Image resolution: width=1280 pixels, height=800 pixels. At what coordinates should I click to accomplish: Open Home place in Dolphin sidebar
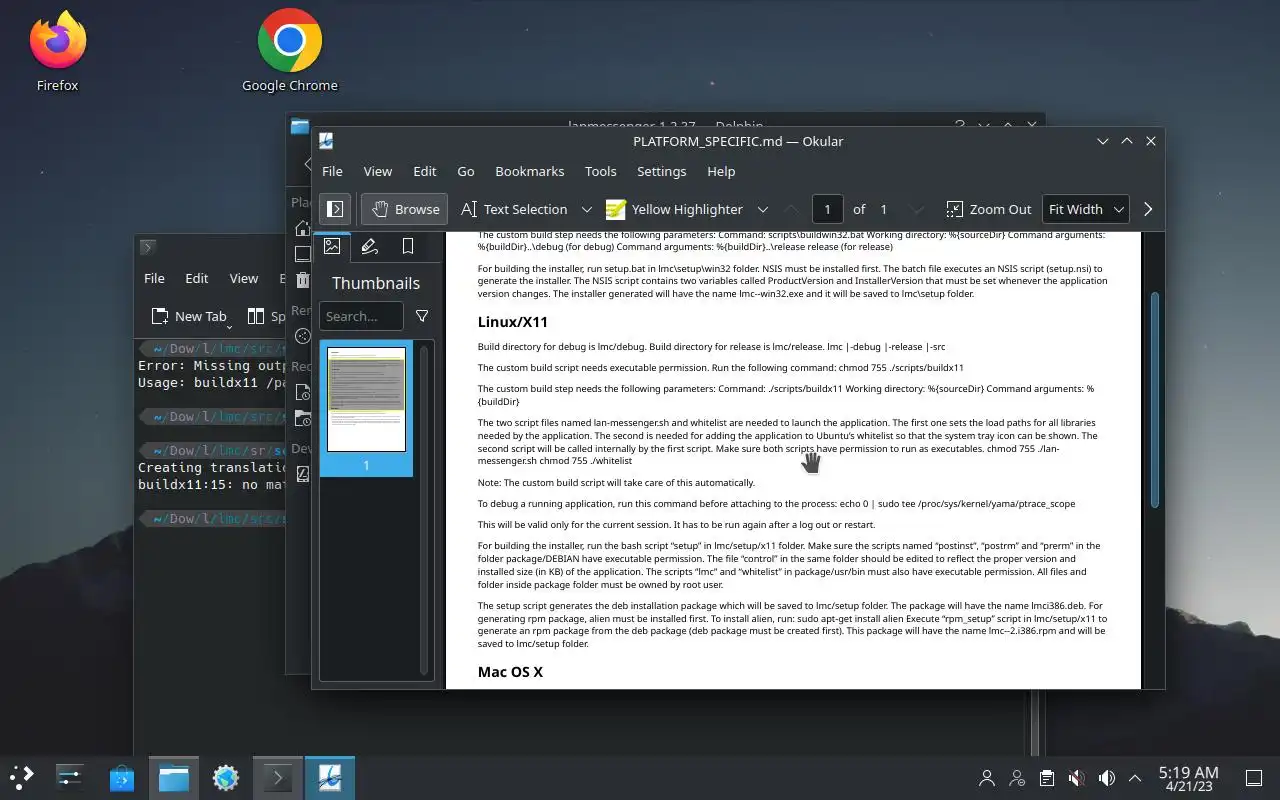[x=303, y=228]
